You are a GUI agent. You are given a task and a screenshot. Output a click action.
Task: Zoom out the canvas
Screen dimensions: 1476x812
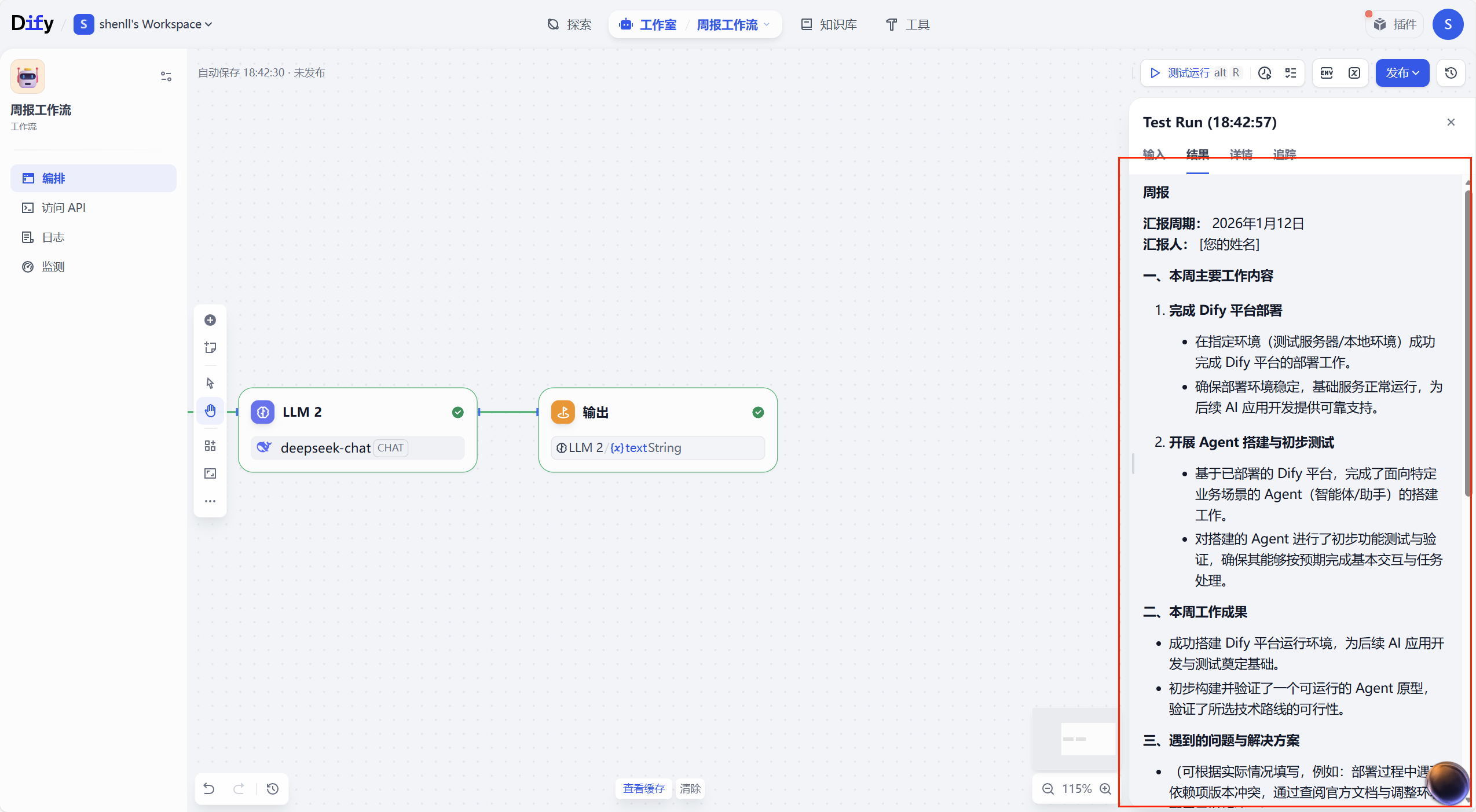click(1048, 789)
